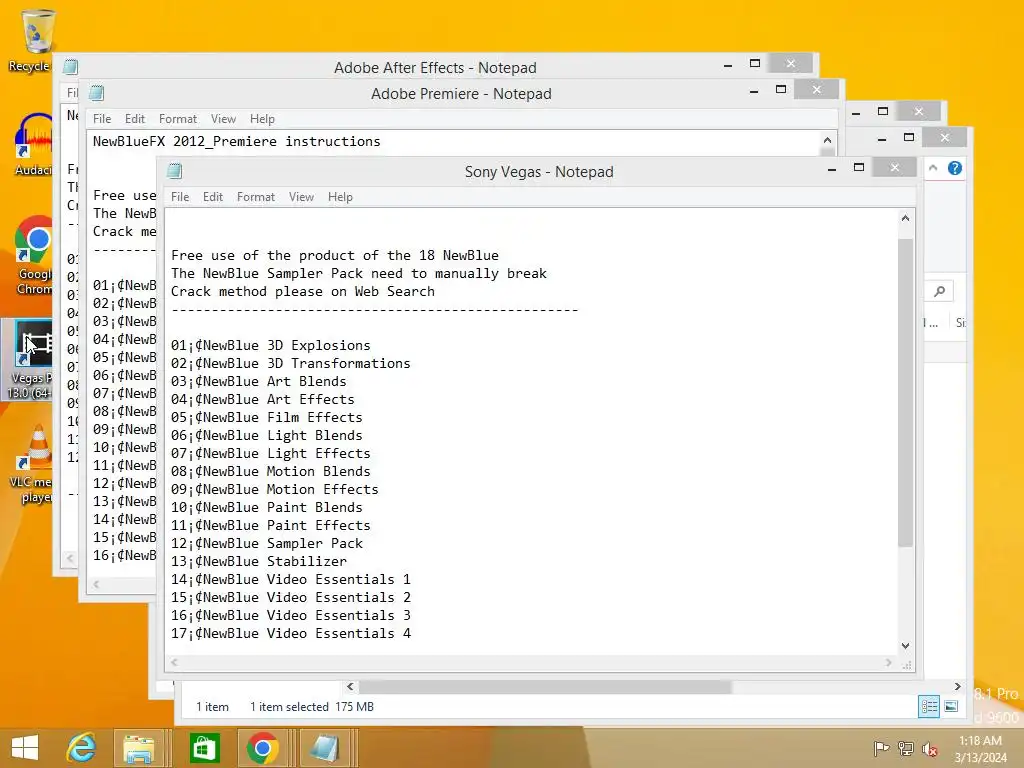
Task: Click the '1 item selected 175 MB' status text
Action: click(312, 707)
